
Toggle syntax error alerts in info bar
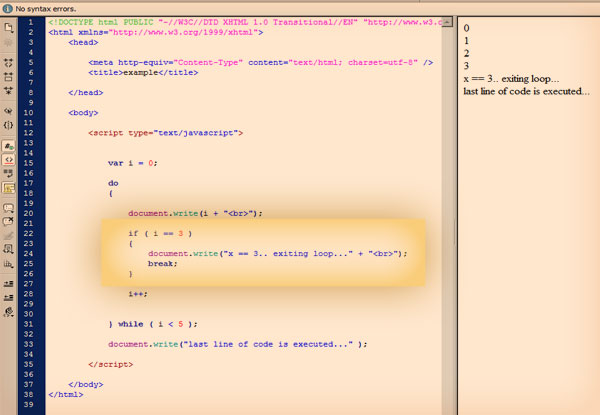8,188
